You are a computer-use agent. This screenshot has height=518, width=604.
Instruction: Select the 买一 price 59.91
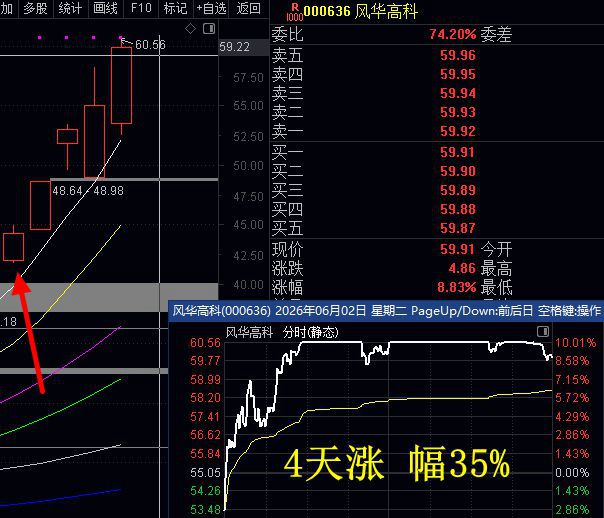point(457,153)
